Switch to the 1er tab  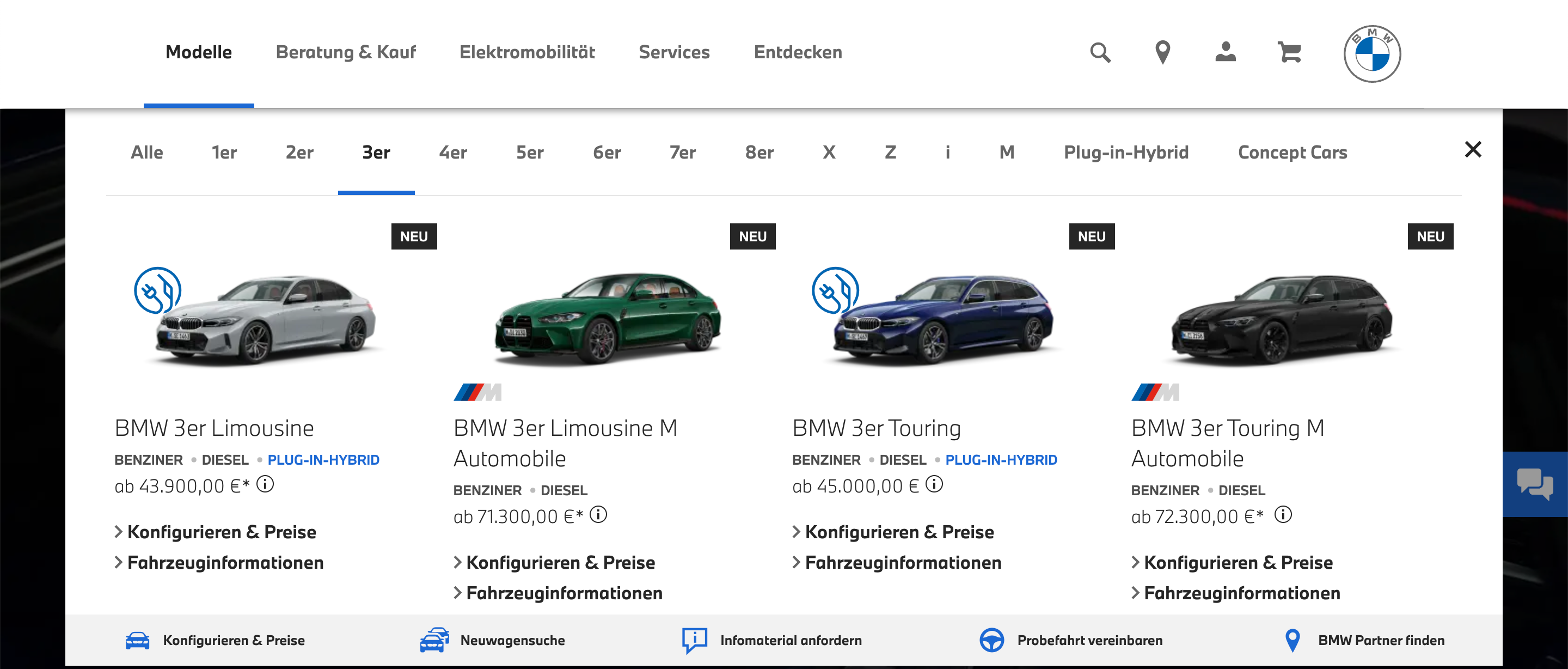(x=224, y=153)
